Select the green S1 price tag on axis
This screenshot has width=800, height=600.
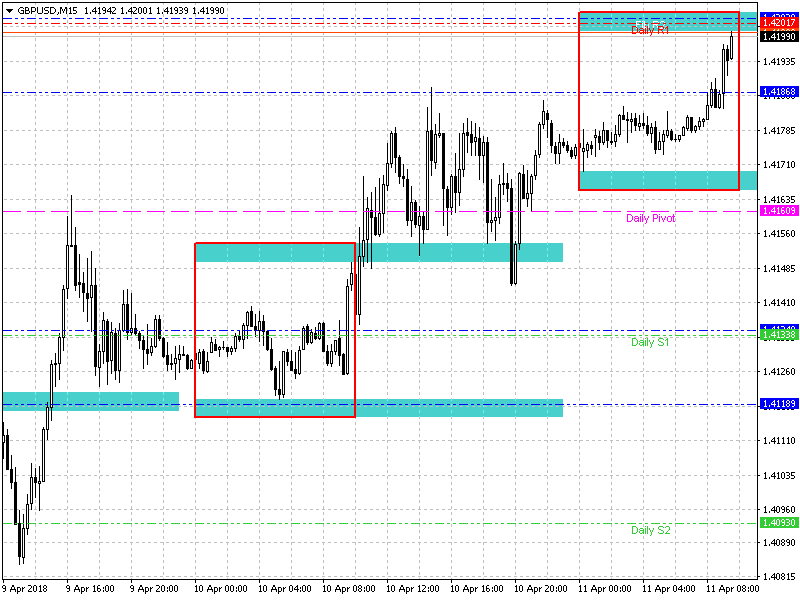(778, 336)
